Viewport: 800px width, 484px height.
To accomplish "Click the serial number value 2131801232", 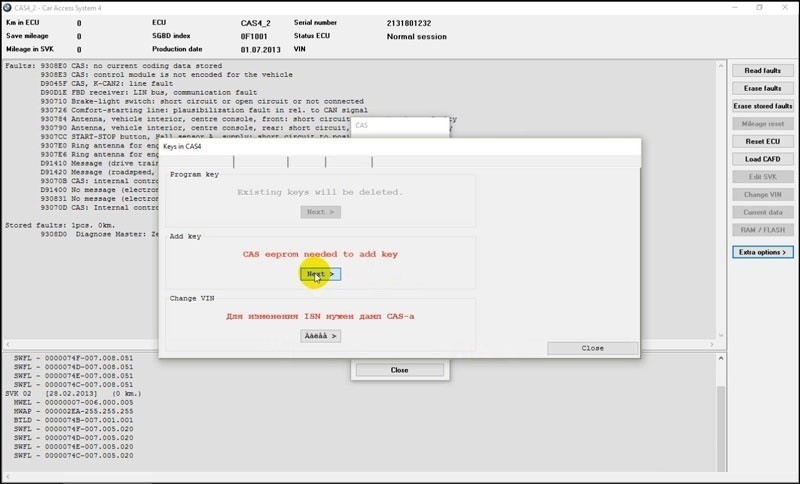I will point(409,23).
